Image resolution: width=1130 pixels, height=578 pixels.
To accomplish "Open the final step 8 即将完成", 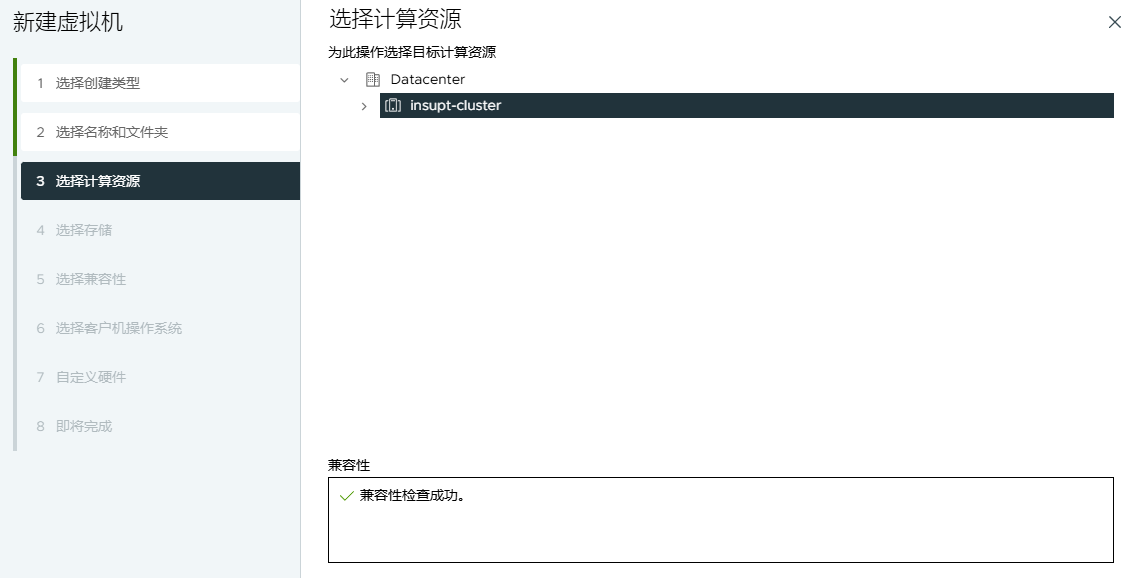I will tap(84, 426).
